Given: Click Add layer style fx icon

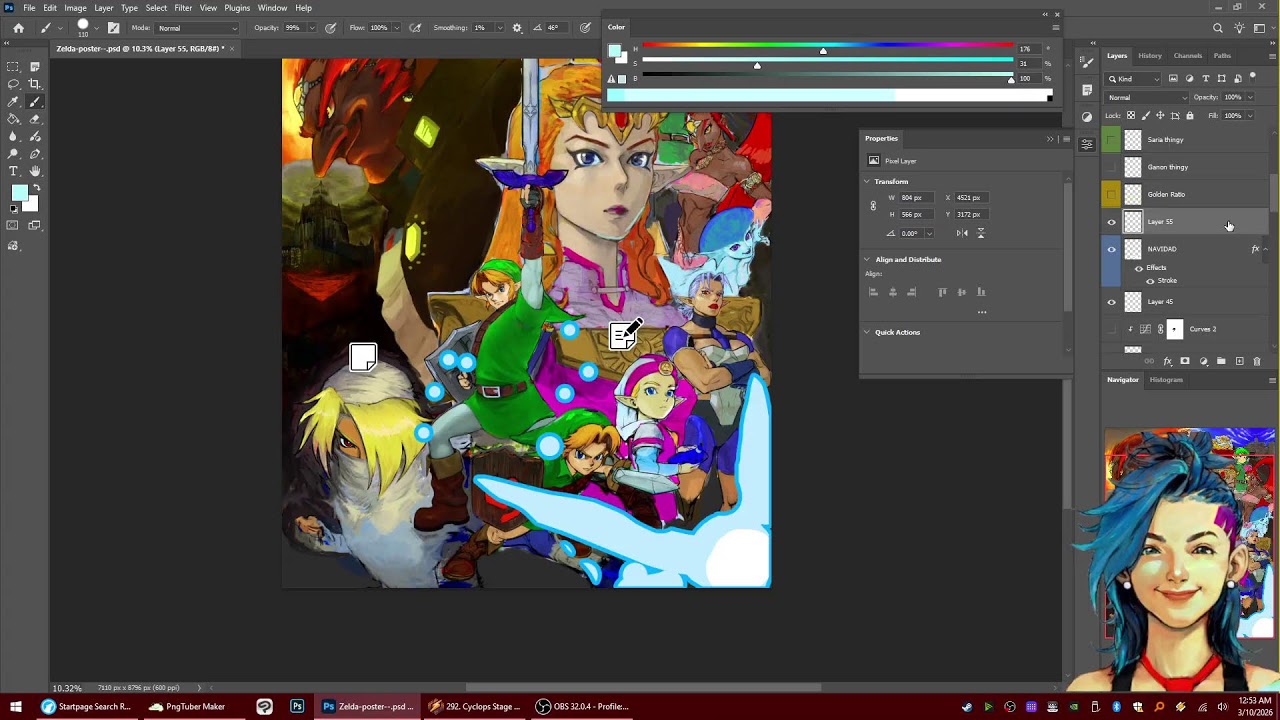Looking at the screenshot, I should click(x=1167, y=361).
